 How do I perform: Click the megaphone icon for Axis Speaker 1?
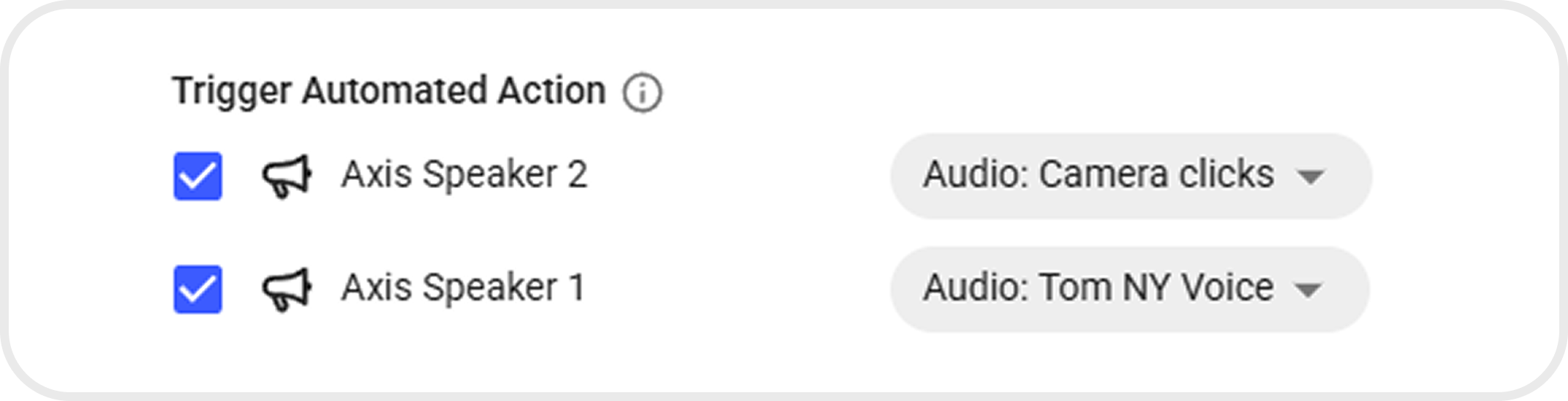pos(287,289)
